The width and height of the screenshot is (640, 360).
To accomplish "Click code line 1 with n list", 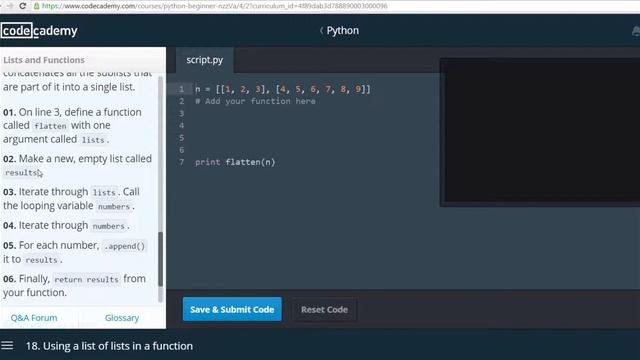I will click(x=282, y=89).
